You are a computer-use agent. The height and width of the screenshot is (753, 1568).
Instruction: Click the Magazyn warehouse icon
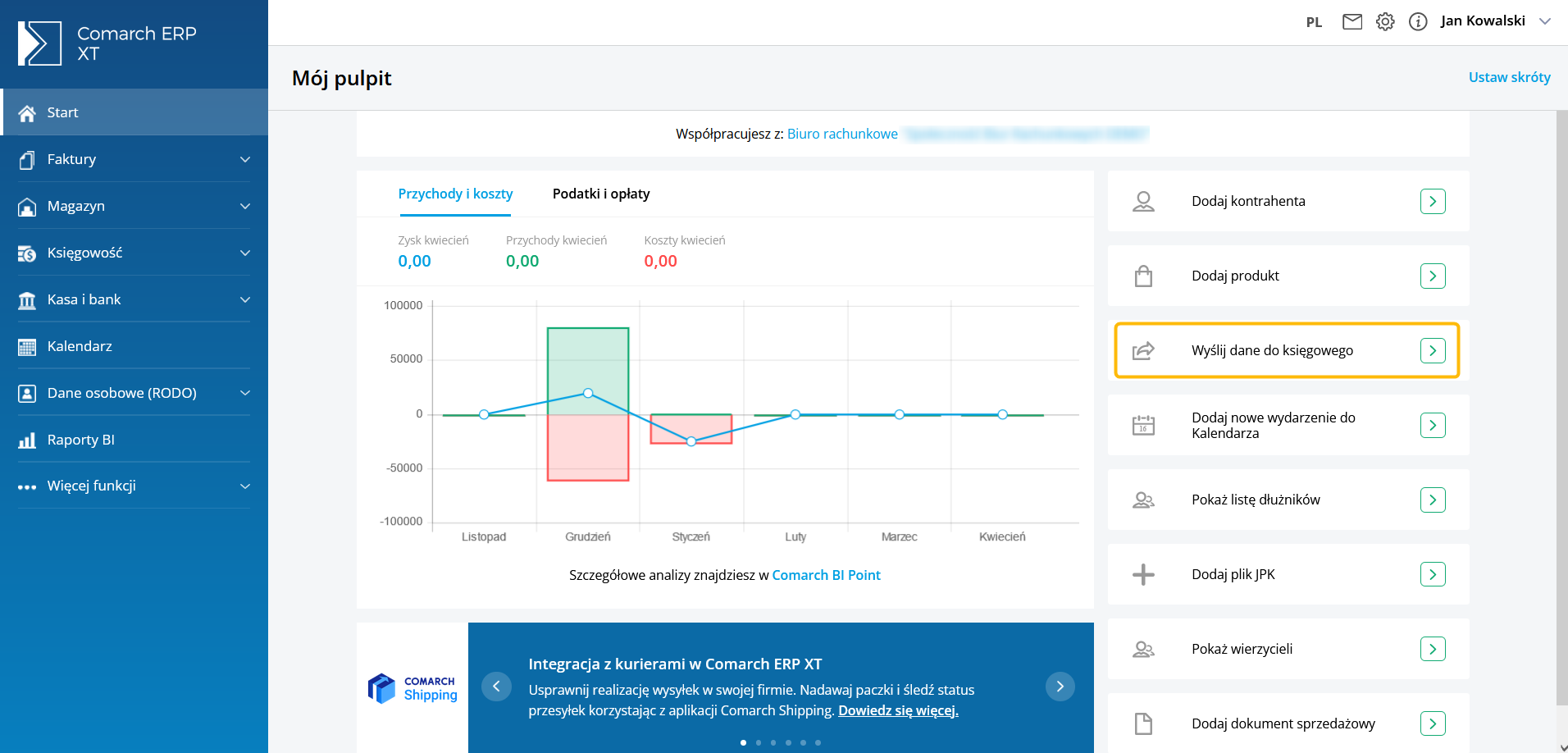pyautogui.click(x=27, y=207)
